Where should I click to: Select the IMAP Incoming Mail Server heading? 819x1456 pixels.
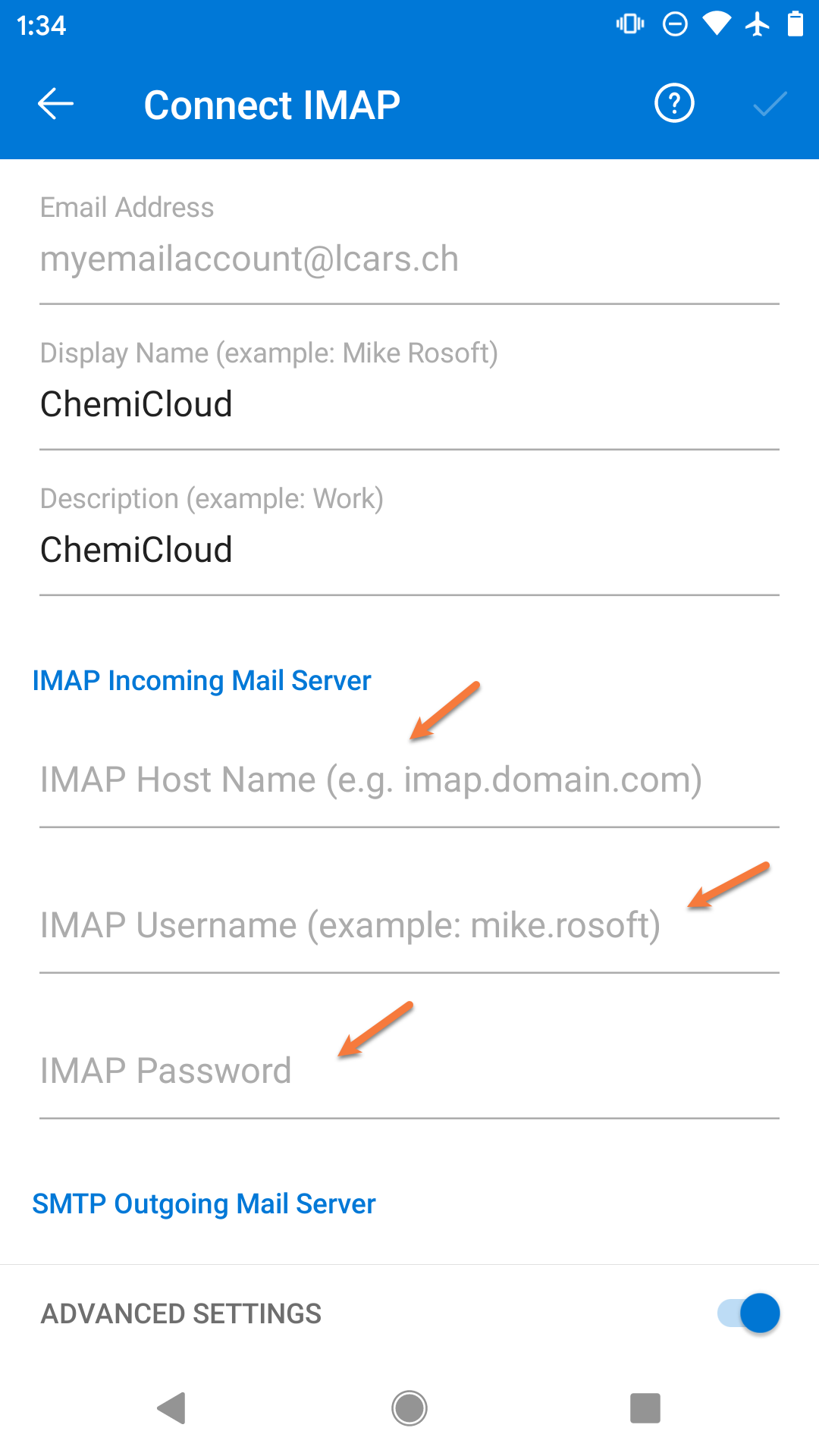201,680
